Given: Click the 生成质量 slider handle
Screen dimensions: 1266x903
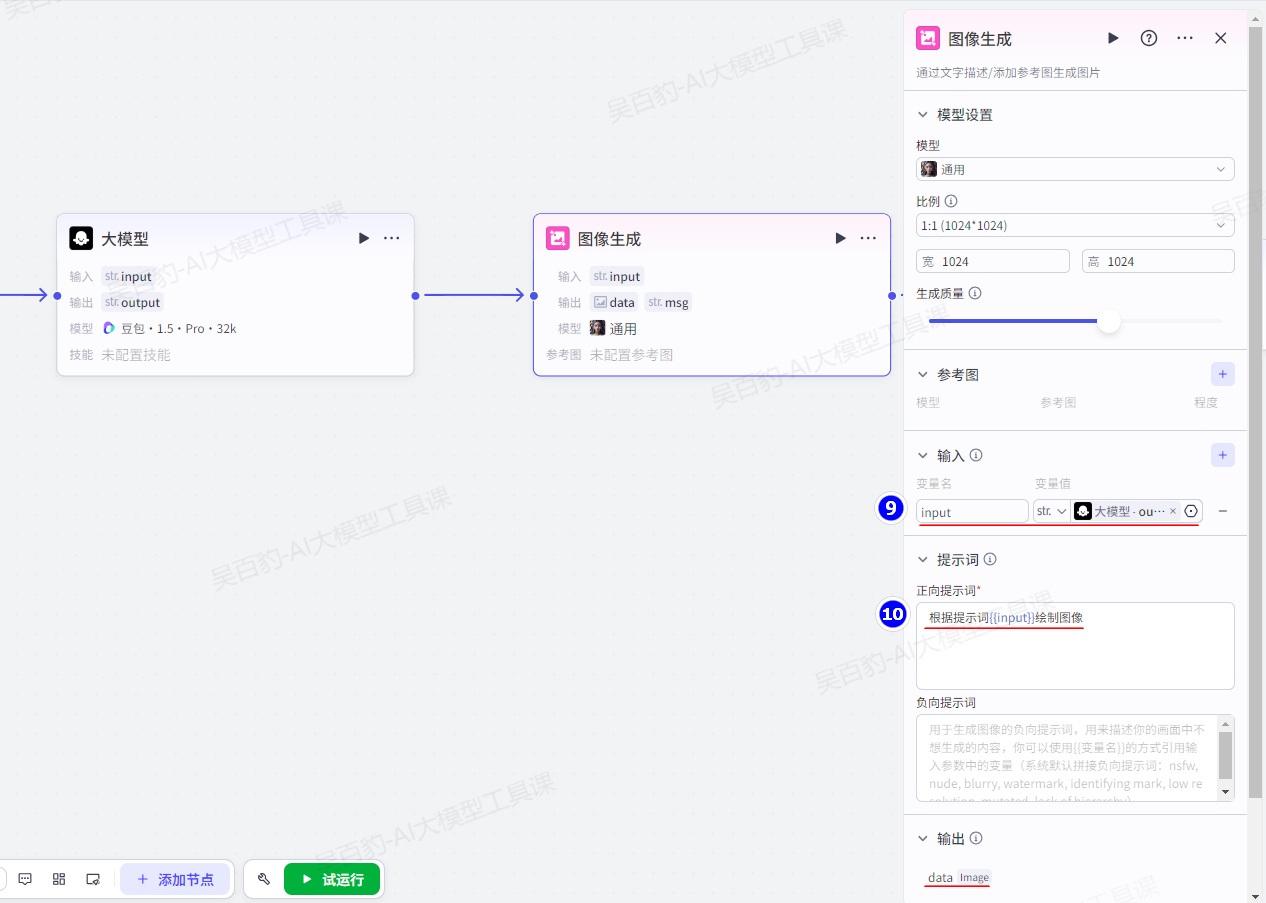Looking at the screenshot, I should pos(1108,321).
